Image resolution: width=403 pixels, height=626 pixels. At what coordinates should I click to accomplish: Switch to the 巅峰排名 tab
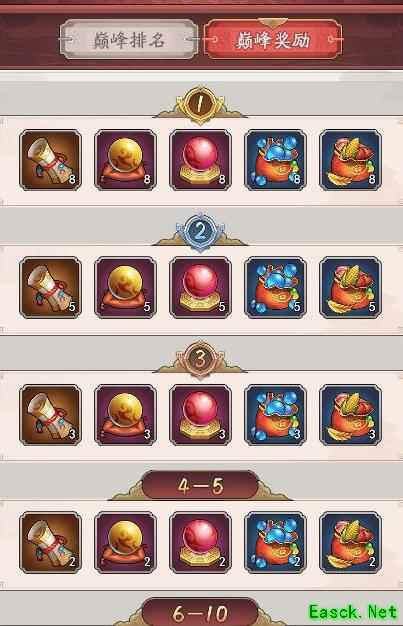click(129, 40)
